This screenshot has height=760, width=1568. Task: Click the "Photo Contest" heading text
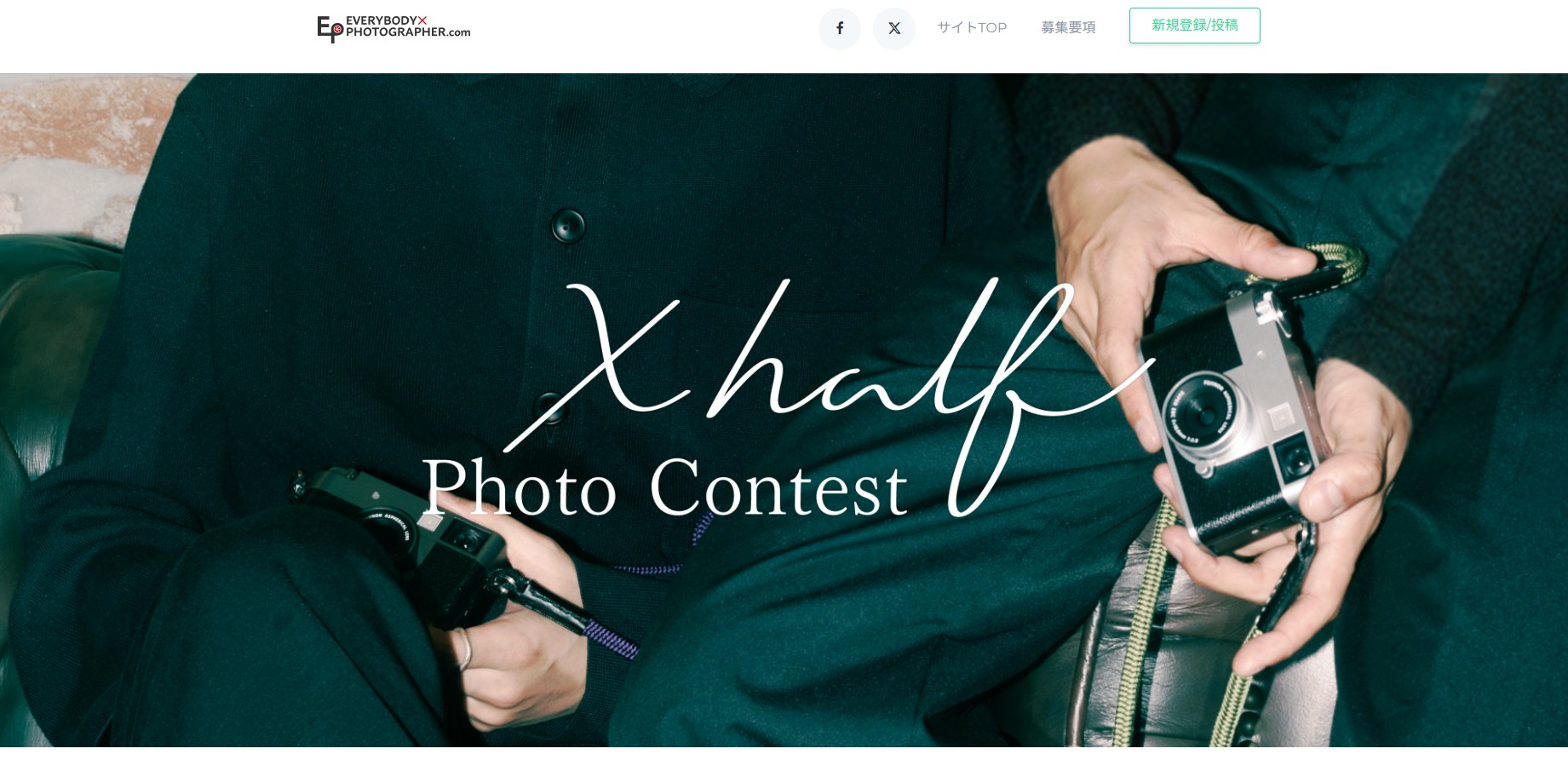click(x=665, y=487)
